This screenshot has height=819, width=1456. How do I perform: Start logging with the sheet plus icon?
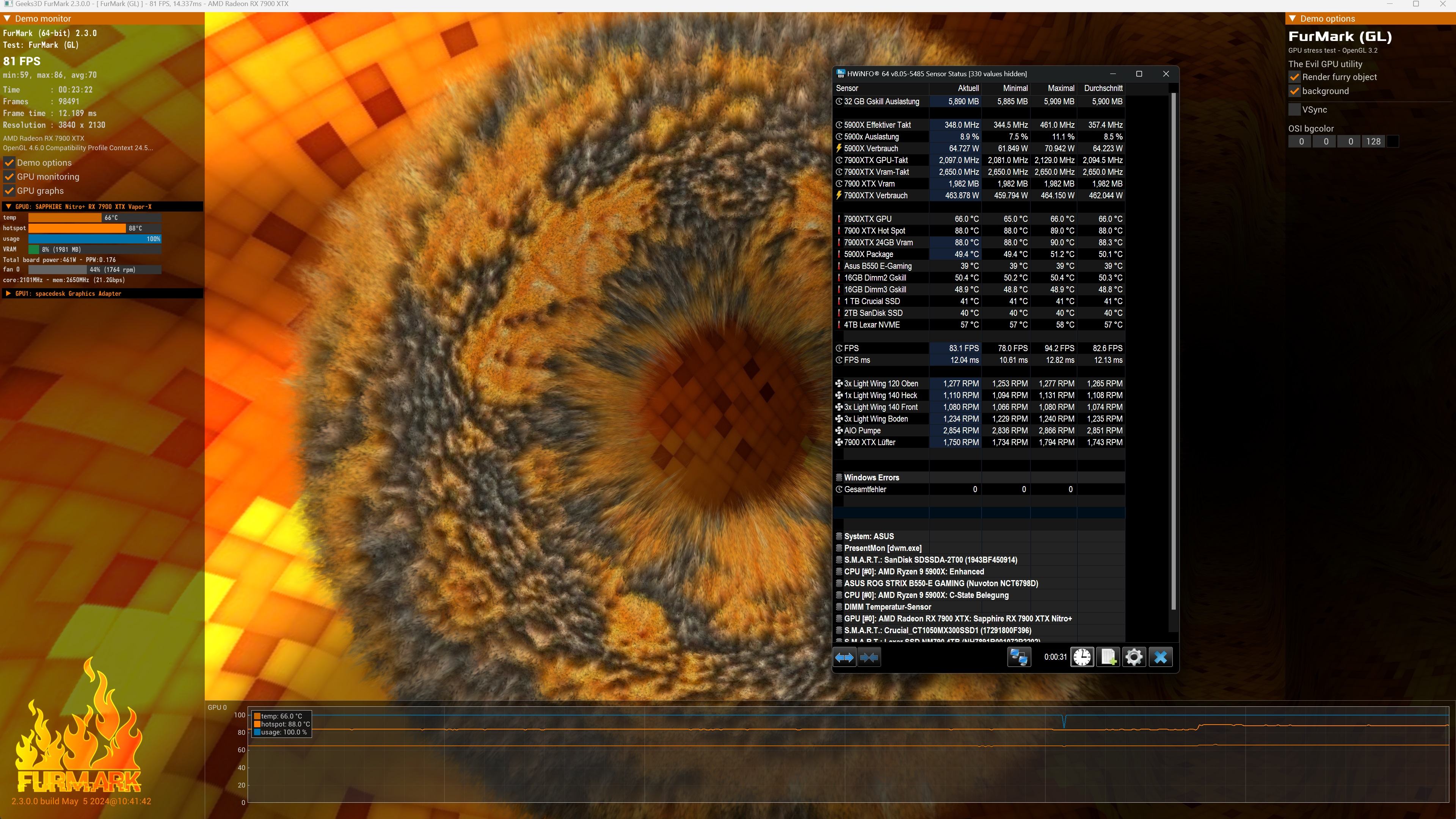(x=1108, y=657)
